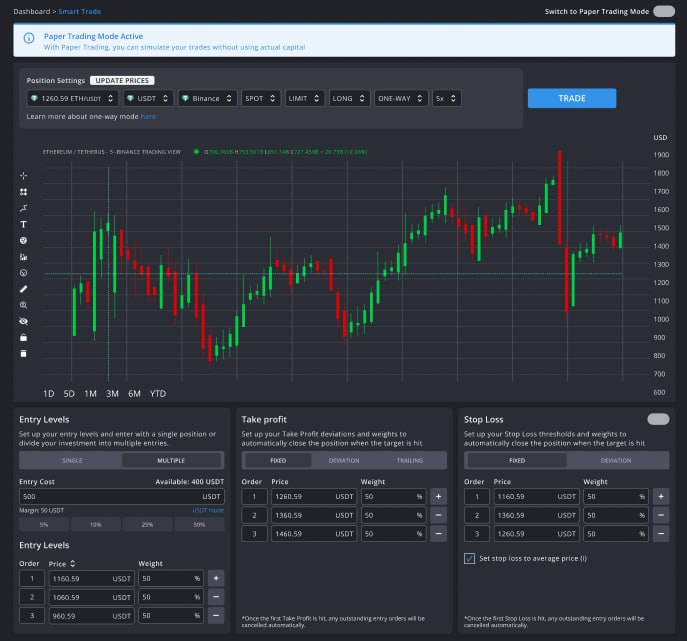Uncheck Set stop loss to average price
The width and height of the screenshot is (687, 641).
469,559
